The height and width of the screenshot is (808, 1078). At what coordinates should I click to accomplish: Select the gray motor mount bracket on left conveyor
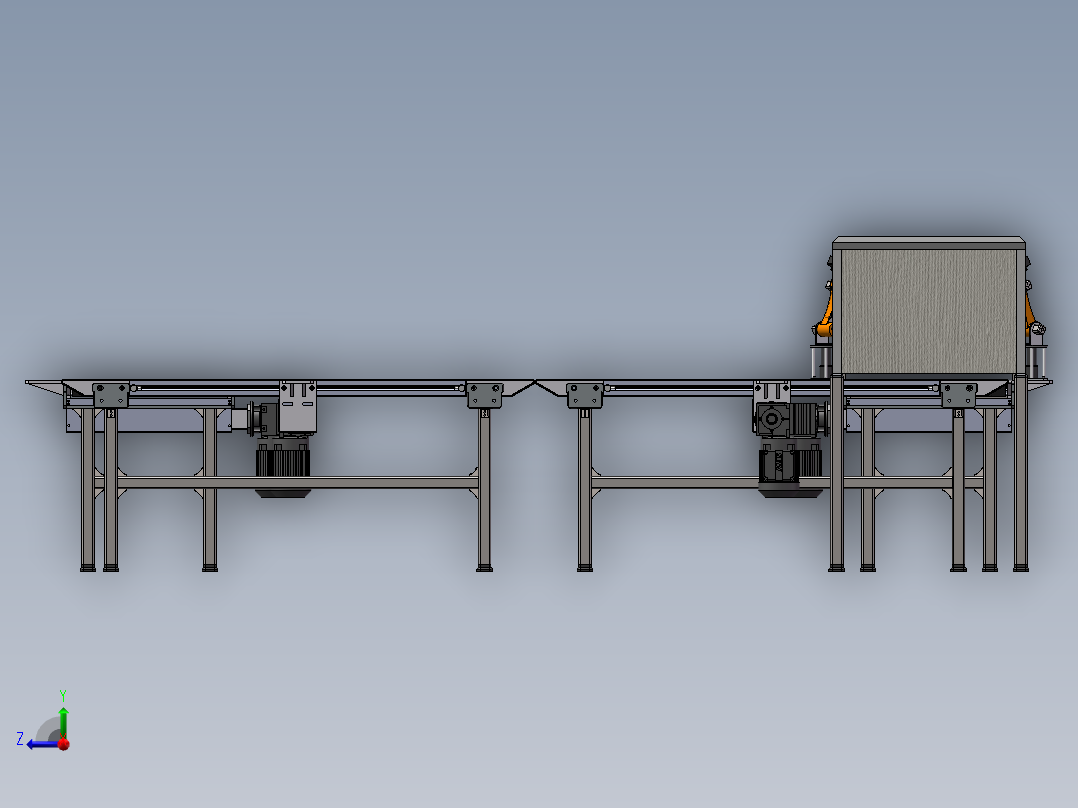[298, 407]
